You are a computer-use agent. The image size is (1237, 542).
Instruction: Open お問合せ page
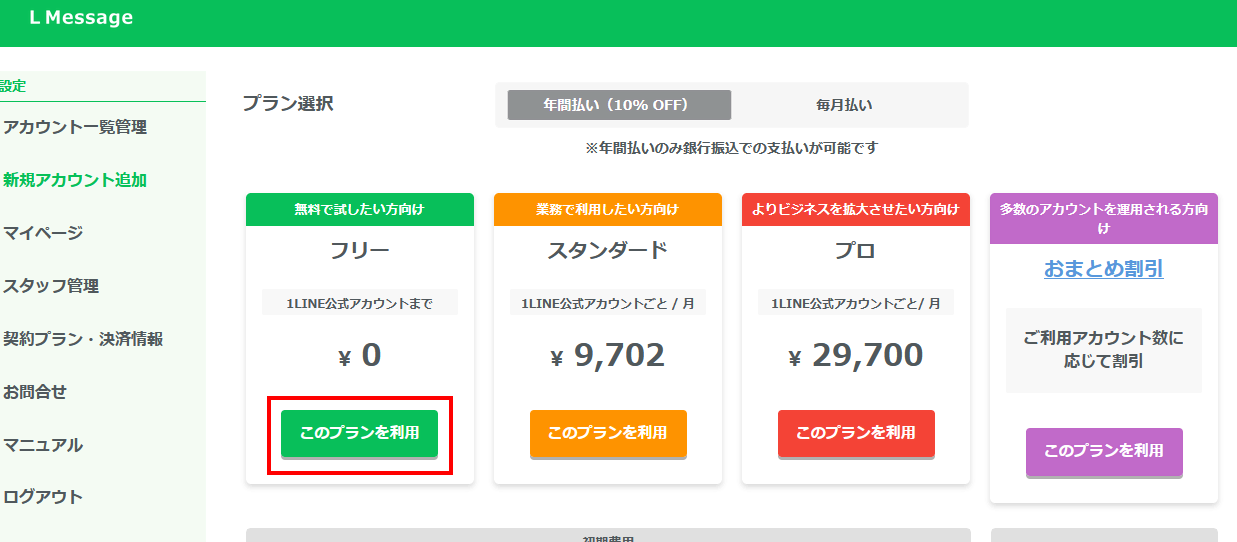(x=35, y=392)
